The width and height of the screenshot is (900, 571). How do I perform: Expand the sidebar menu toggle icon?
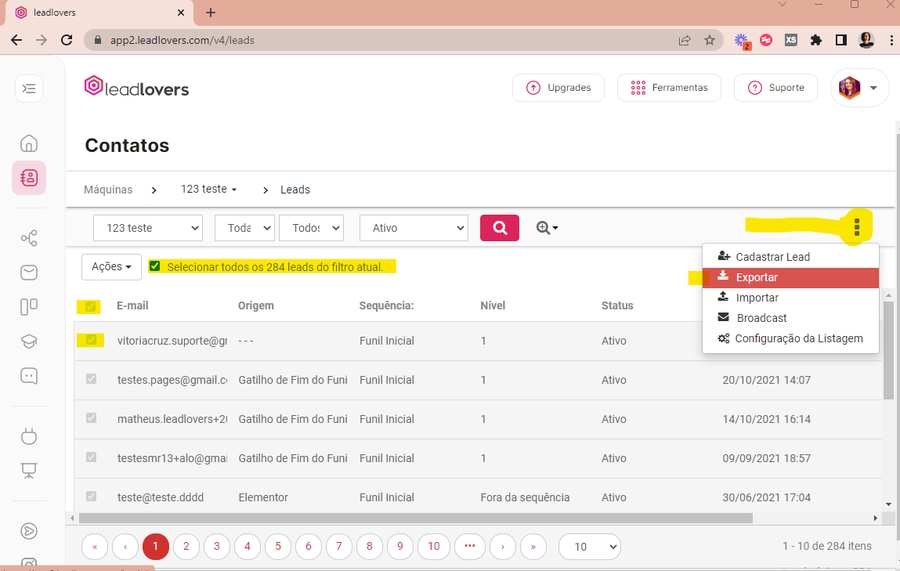[29, 89]
